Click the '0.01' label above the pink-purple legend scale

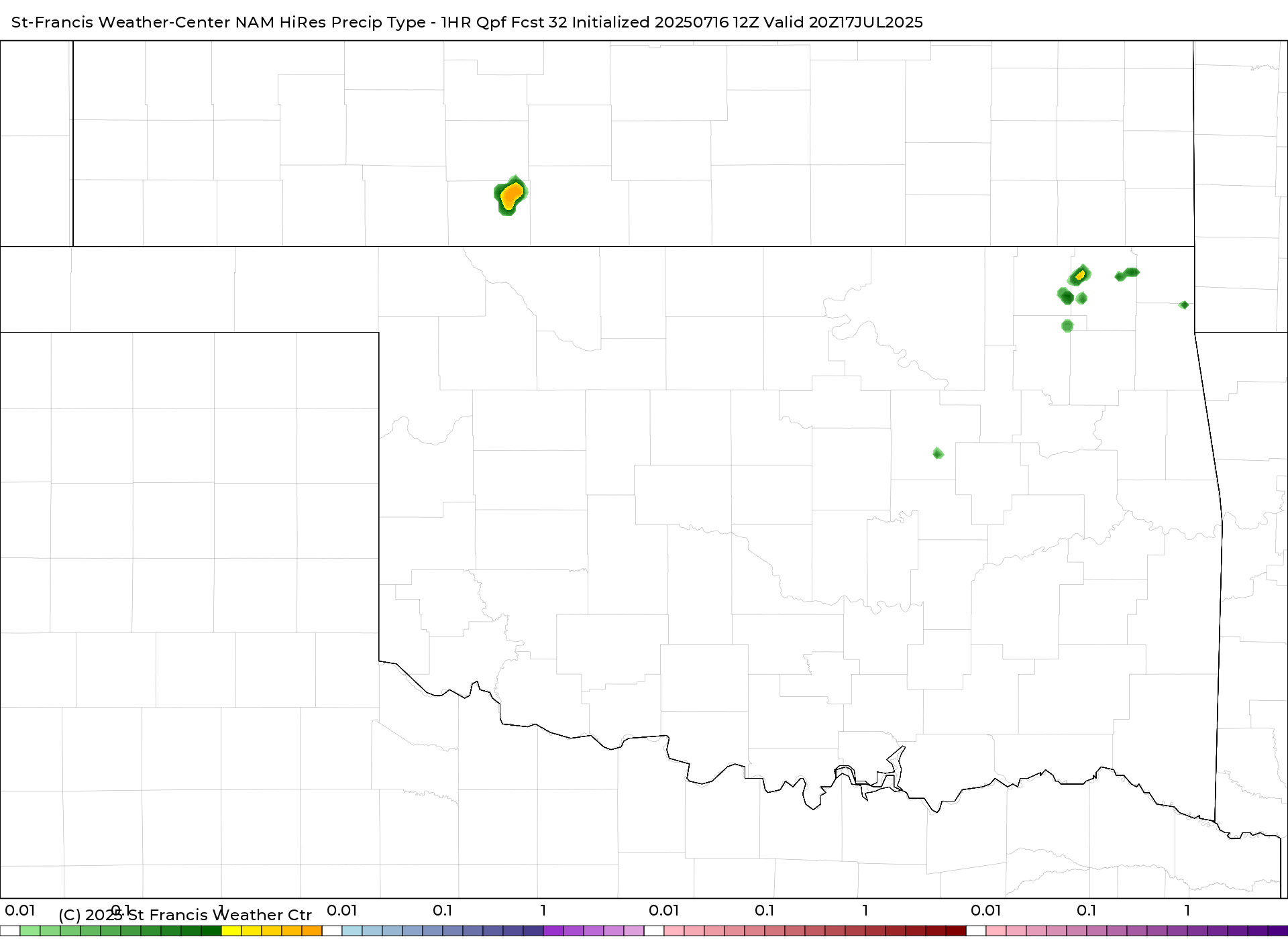click(x=985, y=911)
